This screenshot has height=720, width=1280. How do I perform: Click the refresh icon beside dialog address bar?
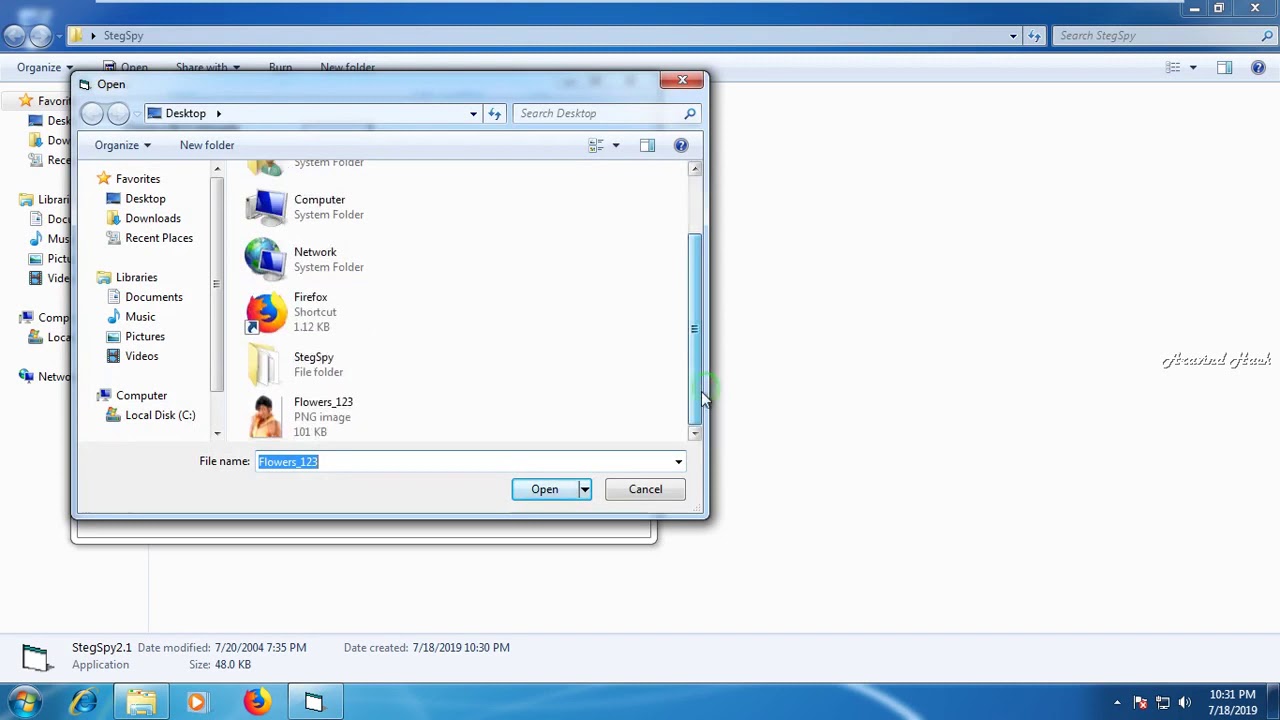tap(494, 113)
